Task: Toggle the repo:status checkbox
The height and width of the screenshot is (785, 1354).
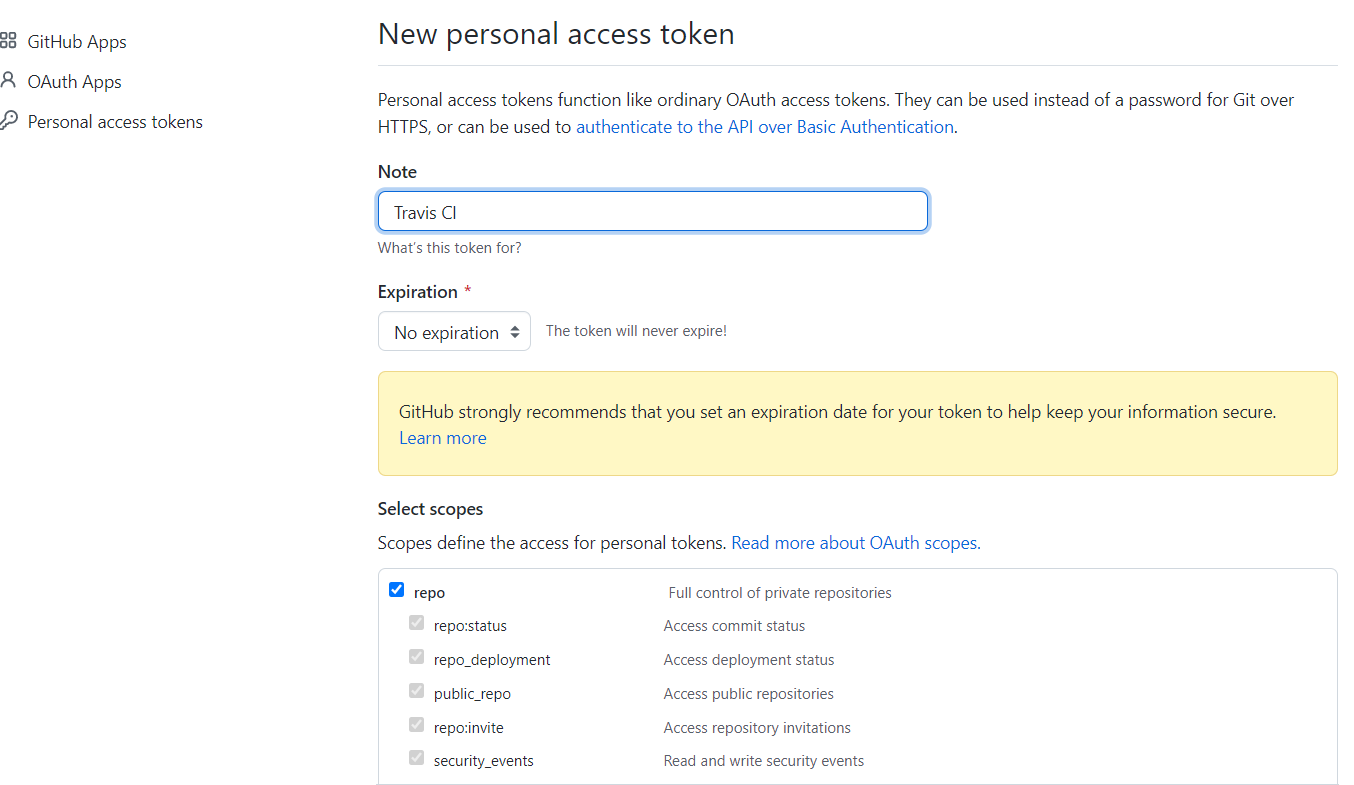Action: pyautogui.click(x=416, y=623)
